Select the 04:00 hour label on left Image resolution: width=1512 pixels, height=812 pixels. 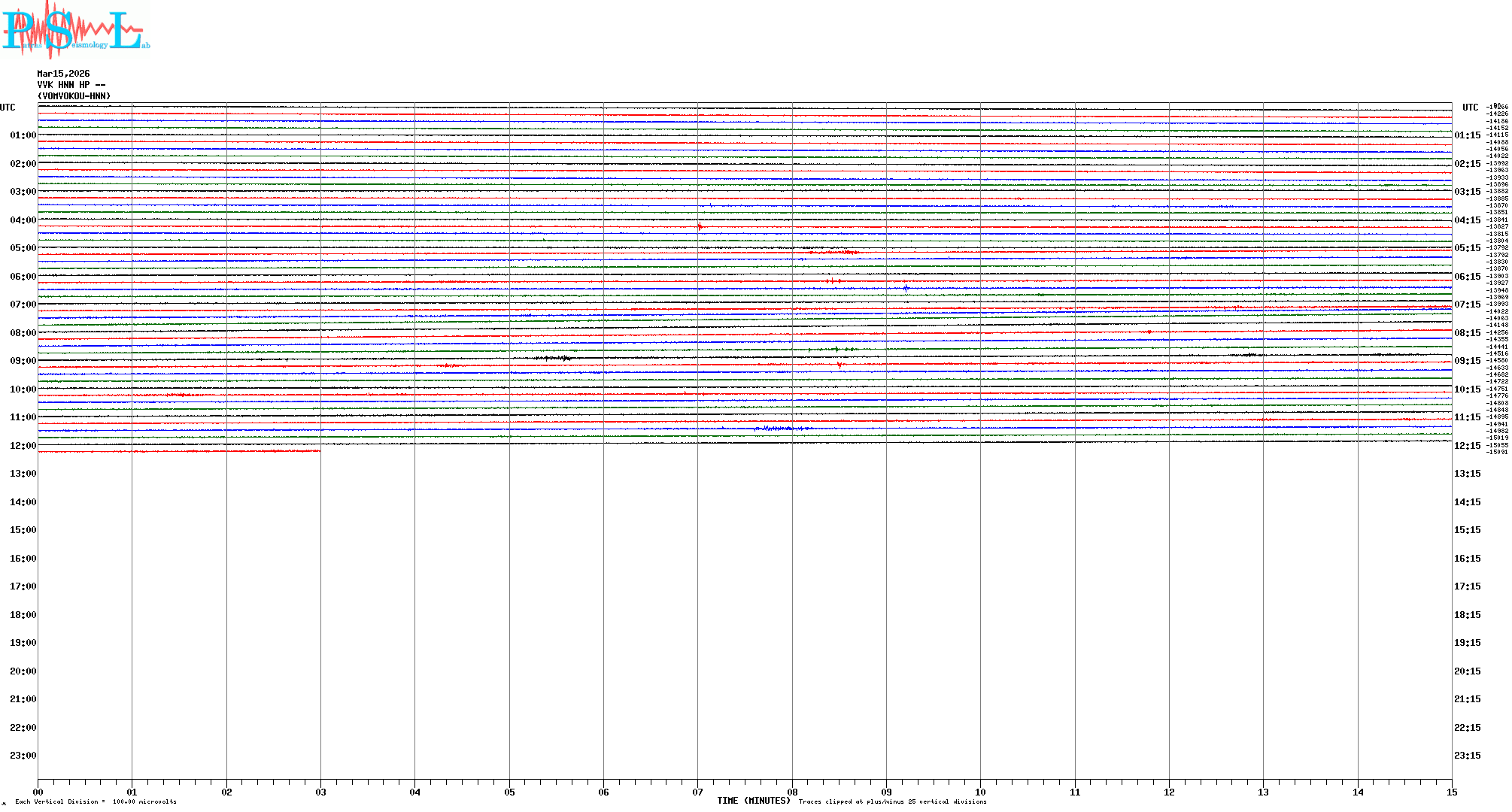23,220
